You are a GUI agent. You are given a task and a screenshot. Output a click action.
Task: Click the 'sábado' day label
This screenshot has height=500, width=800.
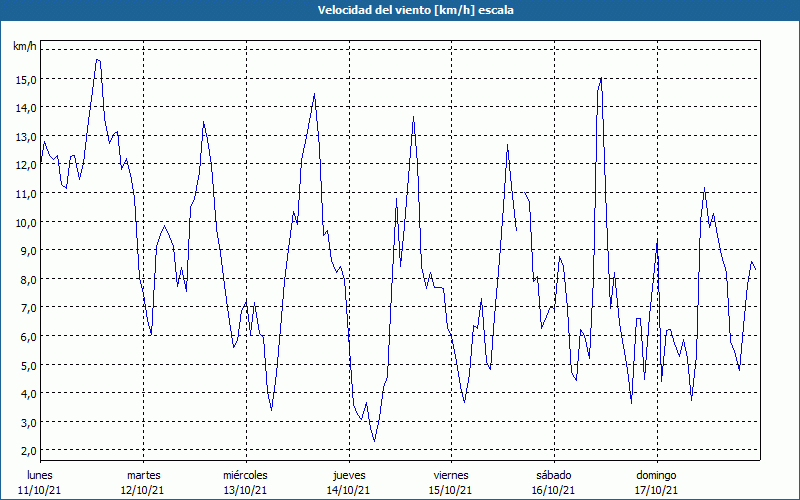(x=554, y=475)
